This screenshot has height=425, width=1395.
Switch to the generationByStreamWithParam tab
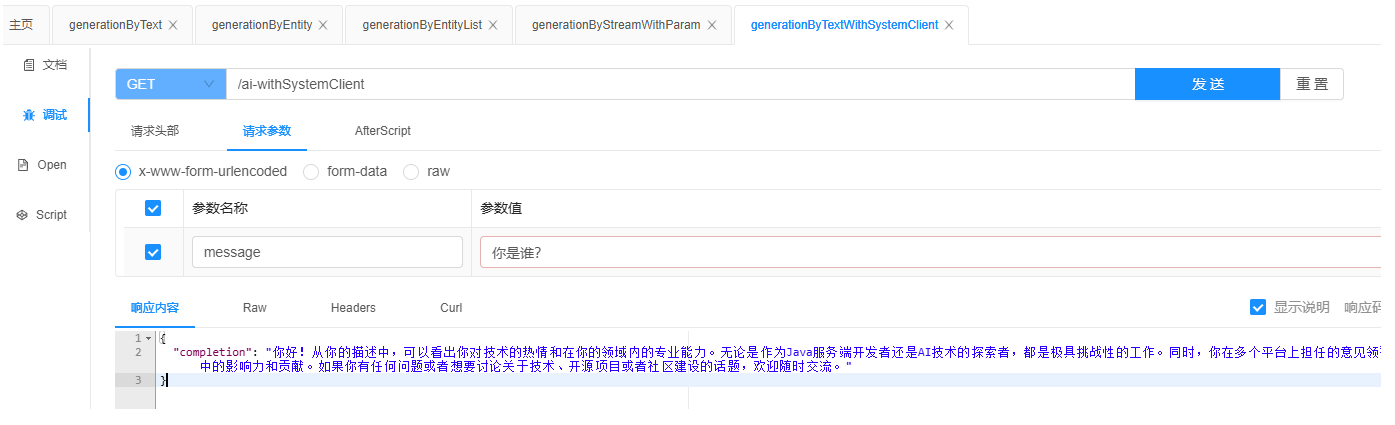(x=616, y=25)
